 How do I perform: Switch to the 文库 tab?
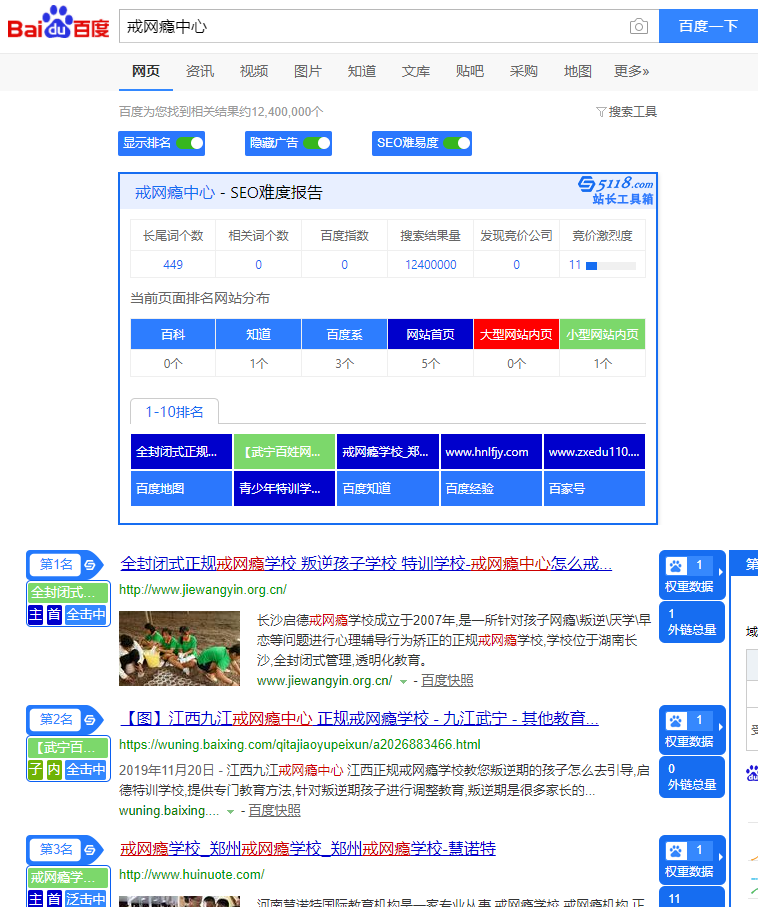pyautogui.click(x=416, y=71)
